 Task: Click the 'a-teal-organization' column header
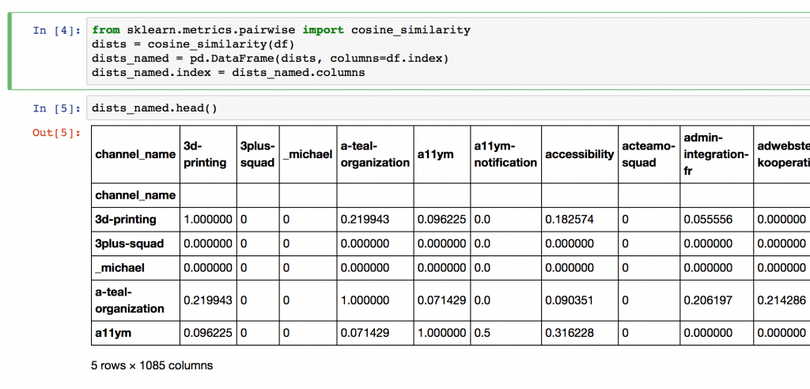coord(375,154)
